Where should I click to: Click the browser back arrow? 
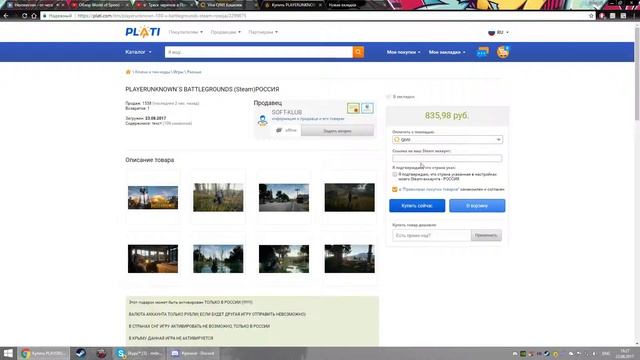point(6,16)
